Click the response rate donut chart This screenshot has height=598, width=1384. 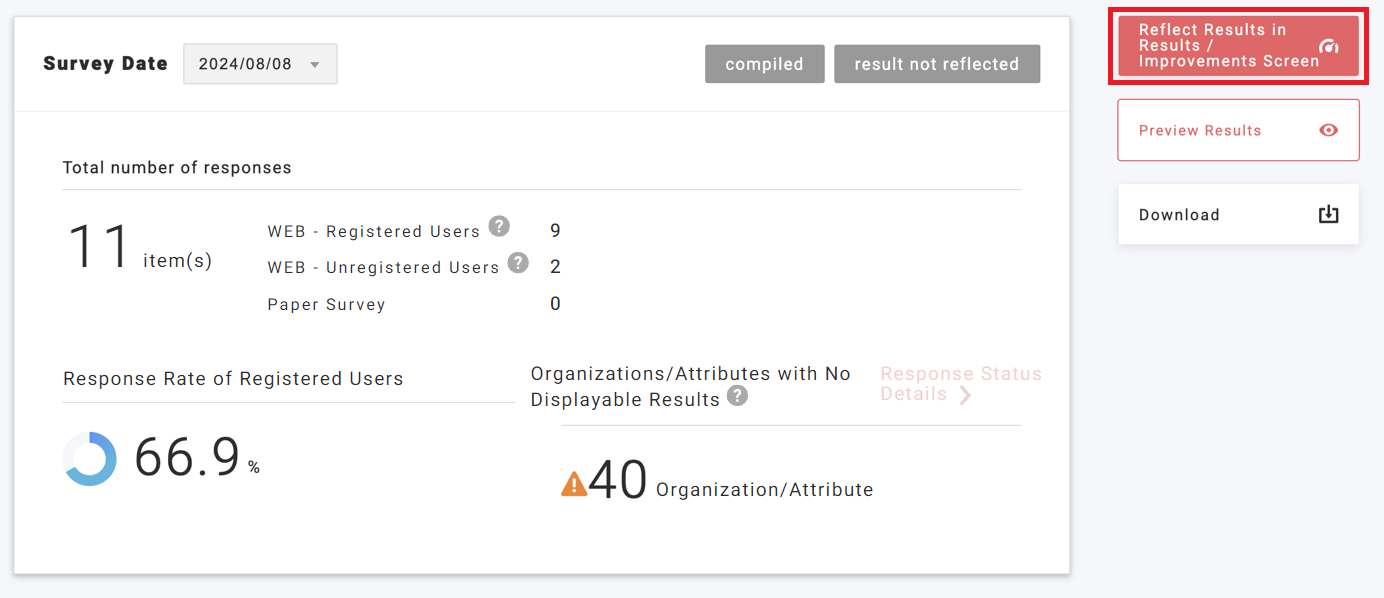[90, 459]
